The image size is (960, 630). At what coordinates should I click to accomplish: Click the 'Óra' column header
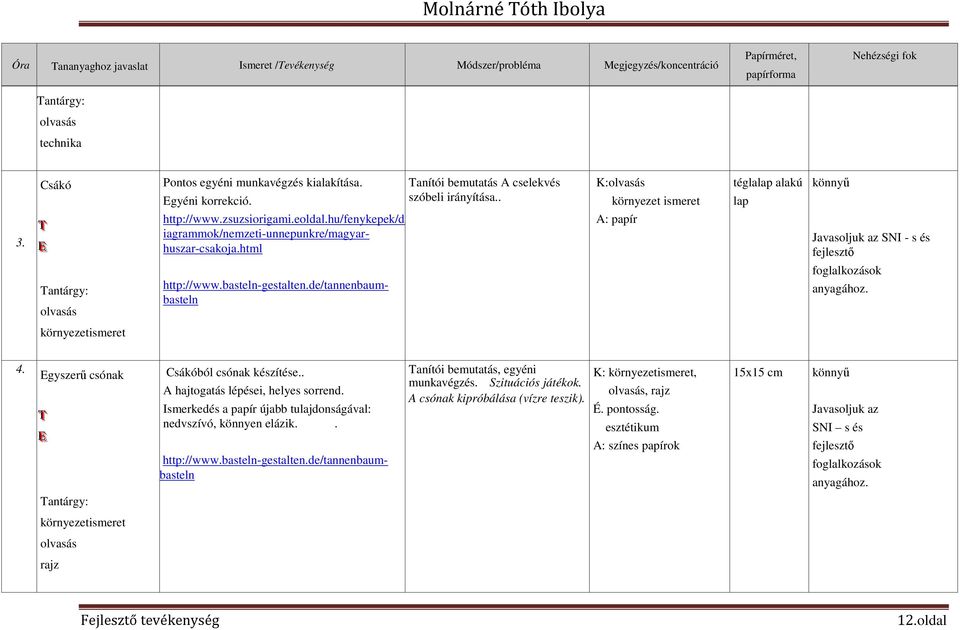[21, 64]
